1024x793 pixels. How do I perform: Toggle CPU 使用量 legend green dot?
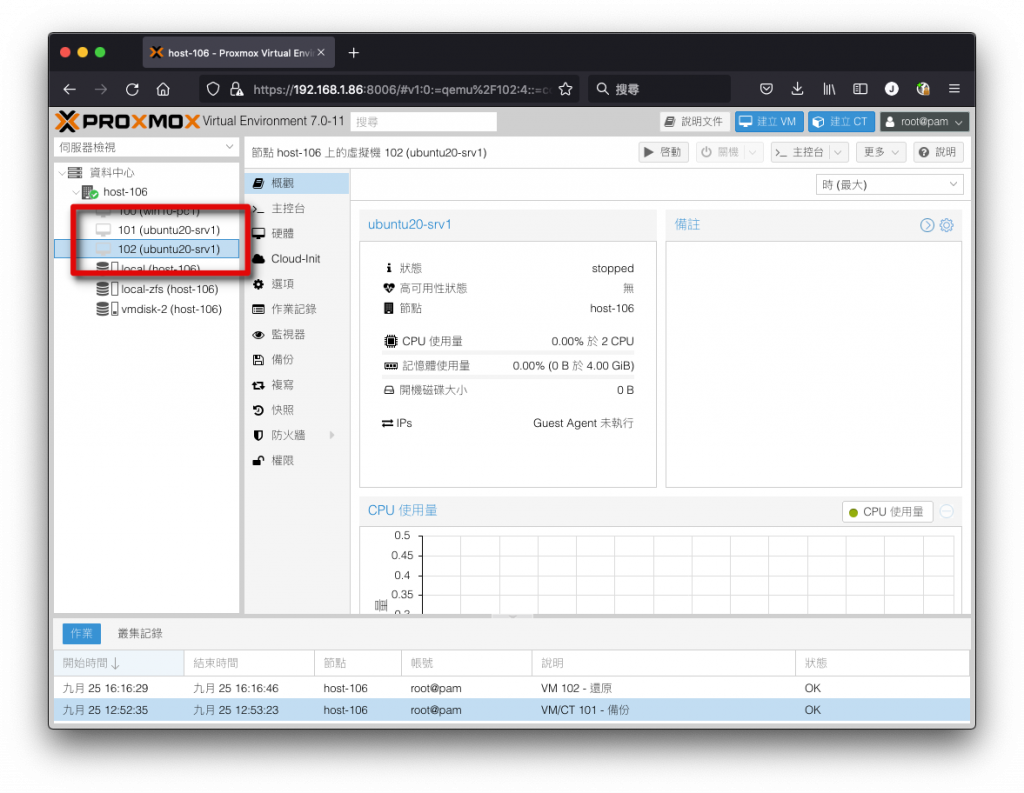[x=853, y=513]
